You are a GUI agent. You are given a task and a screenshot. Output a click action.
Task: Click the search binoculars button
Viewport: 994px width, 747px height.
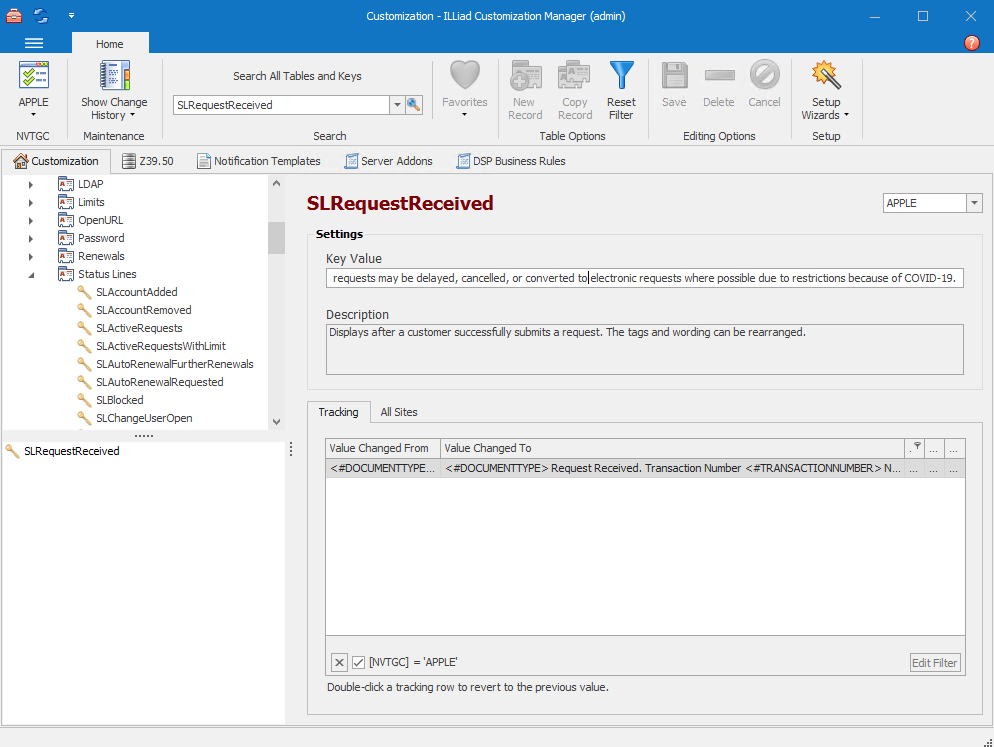coord(414,105)
